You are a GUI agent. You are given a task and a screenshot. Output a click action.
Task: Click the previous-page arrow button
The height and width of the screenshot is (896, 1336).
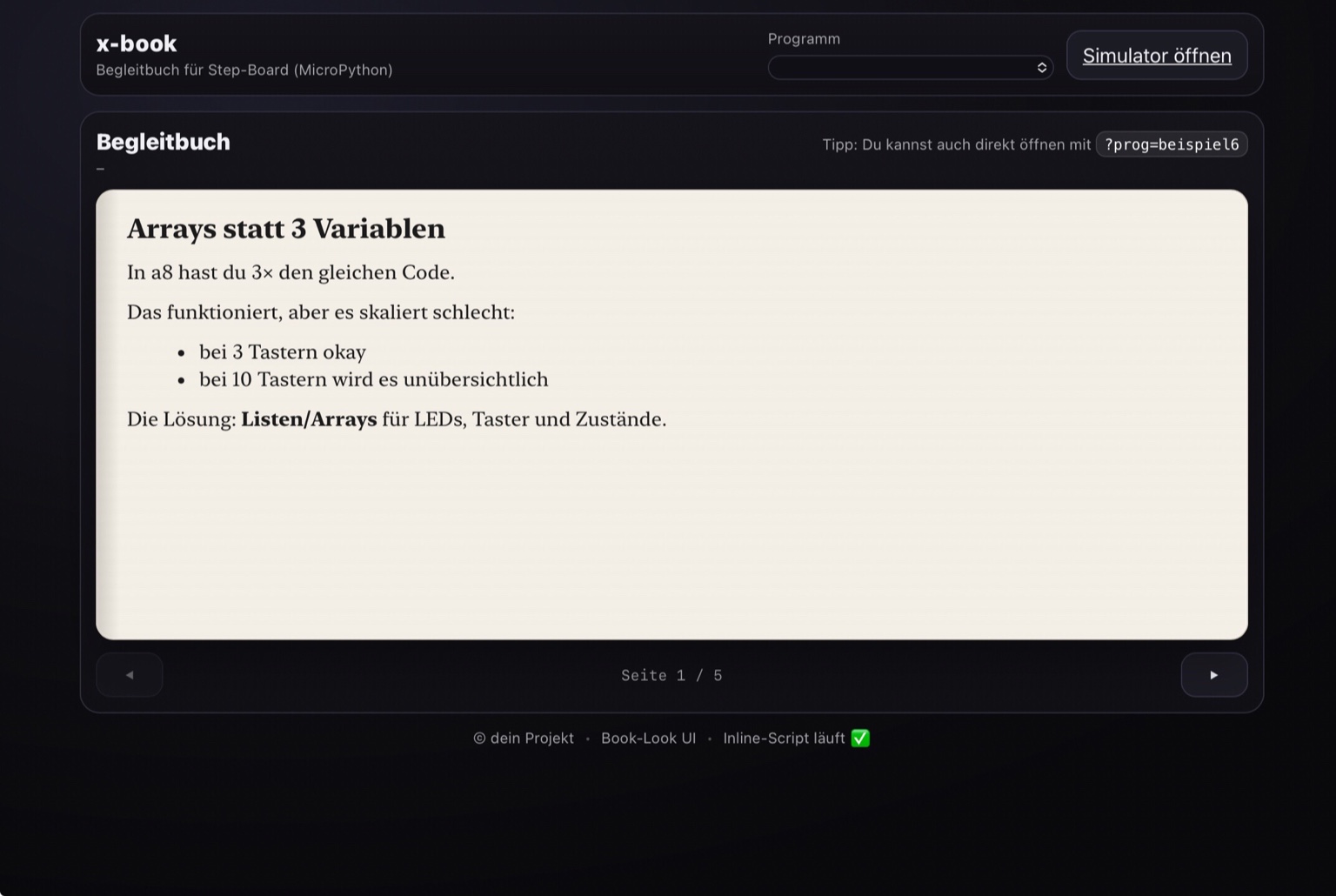(129, 675)
